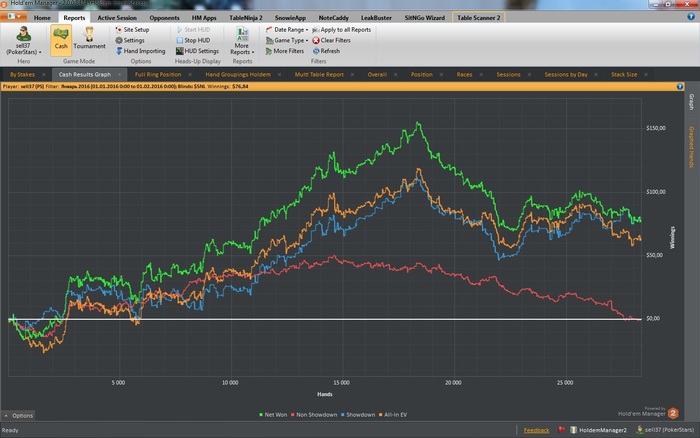Switch to Overall report tab
The width and height of the screenshot is (700, 438).
[x=377, y=75]
